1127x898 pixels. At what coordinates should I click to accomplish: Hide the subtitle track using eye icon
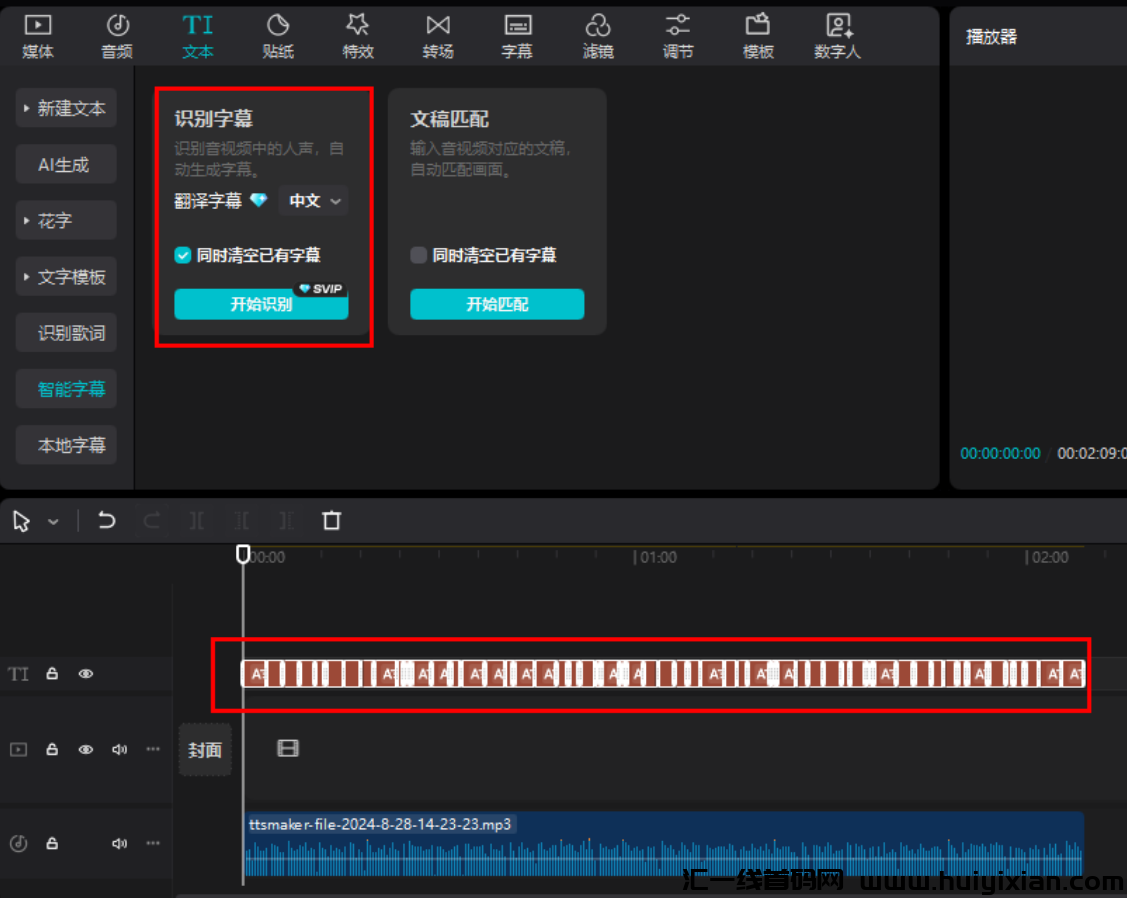point(86,674)
